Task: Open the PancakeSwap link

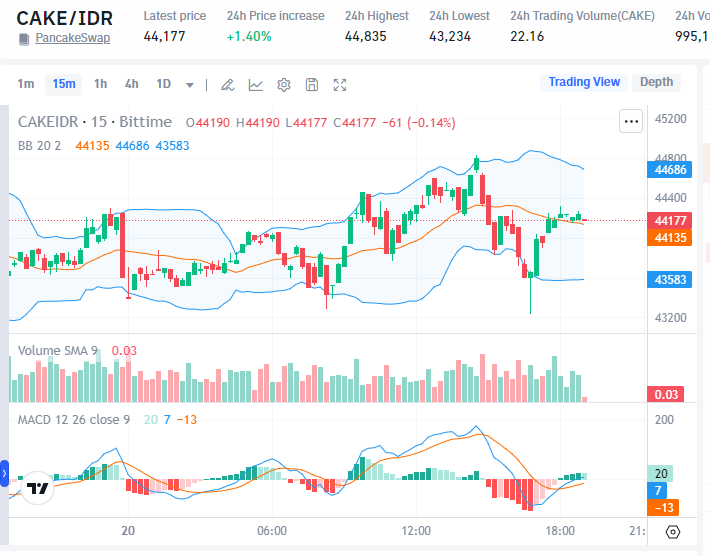Action: pyautogui.click(x=72, y=38)
